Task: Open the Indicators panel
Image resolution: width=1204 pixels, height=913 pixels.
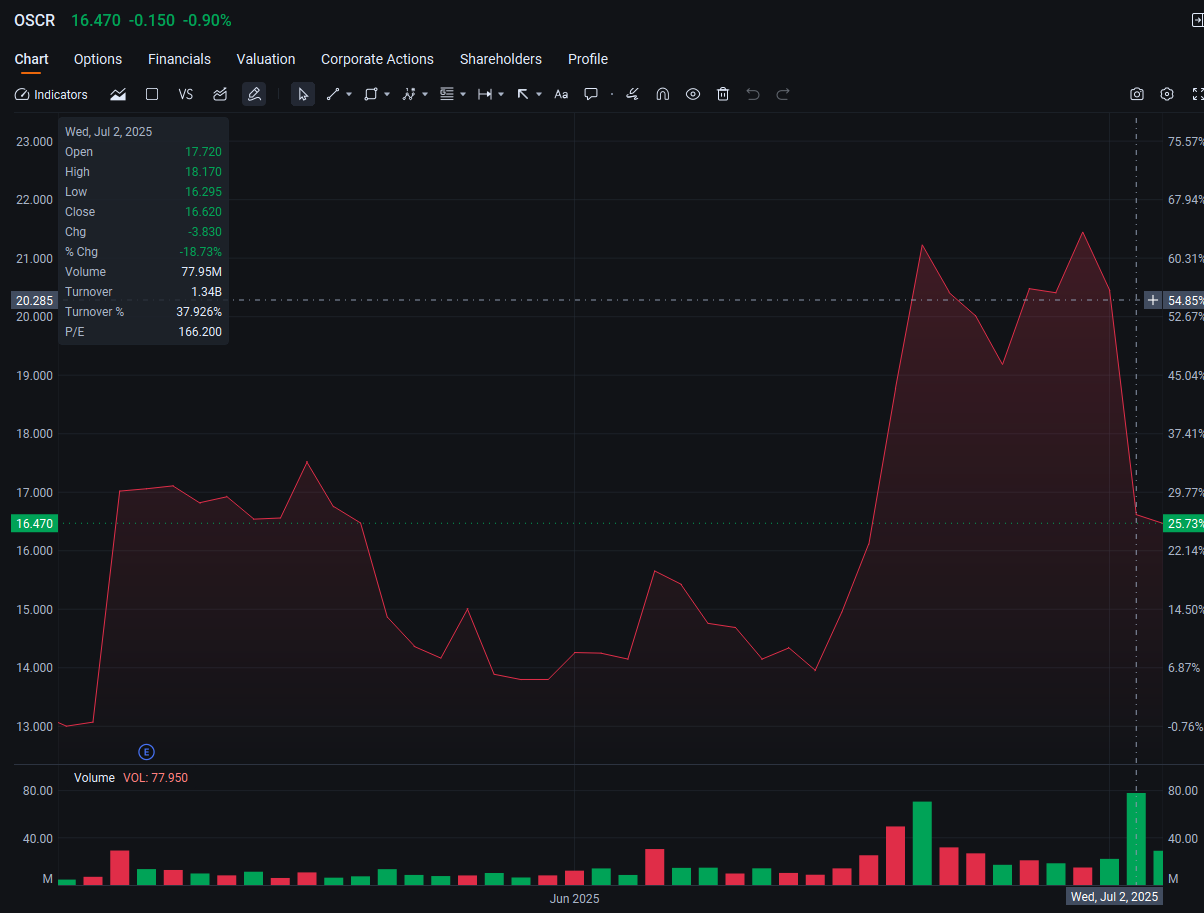Action: pos(51,94)
